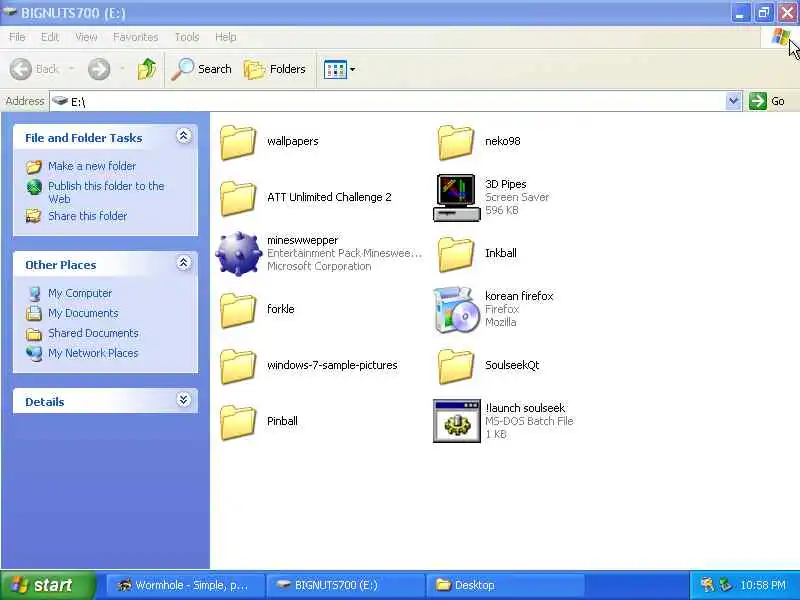Collapse the Other Places panel
Image resolution: width=800 pixels, height=600 pixels.
[x=184, y=263]
